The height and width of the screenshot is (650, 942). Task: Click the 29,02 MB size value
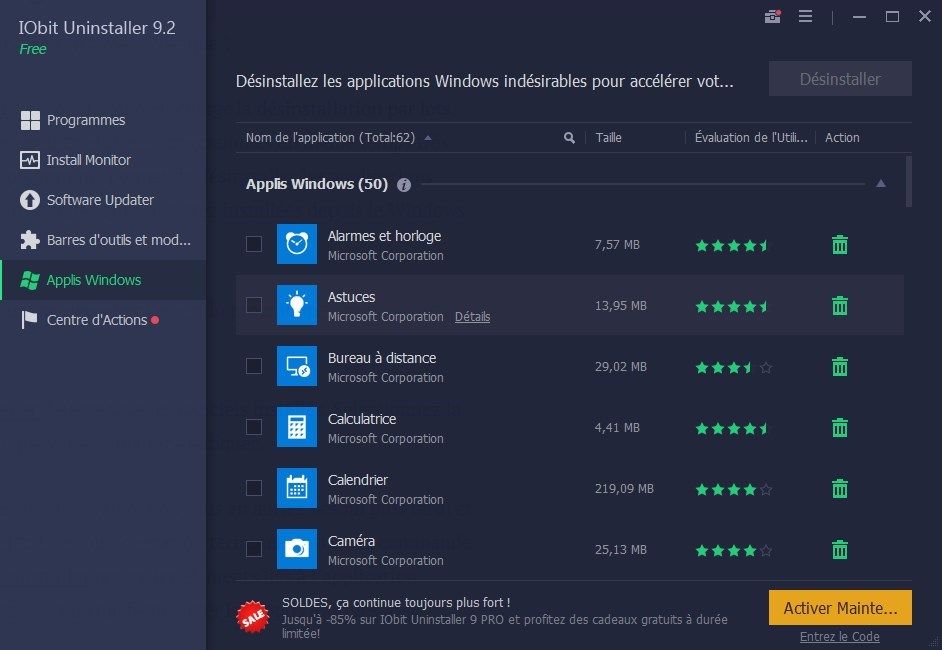[621, 366]
